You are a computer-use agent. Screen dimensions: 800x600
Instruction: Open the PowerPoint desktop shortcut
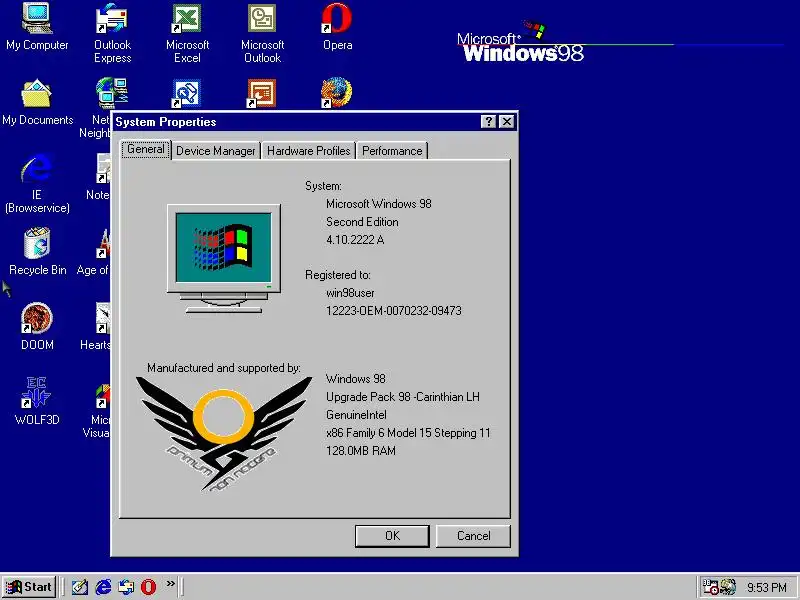pos(261,93)
